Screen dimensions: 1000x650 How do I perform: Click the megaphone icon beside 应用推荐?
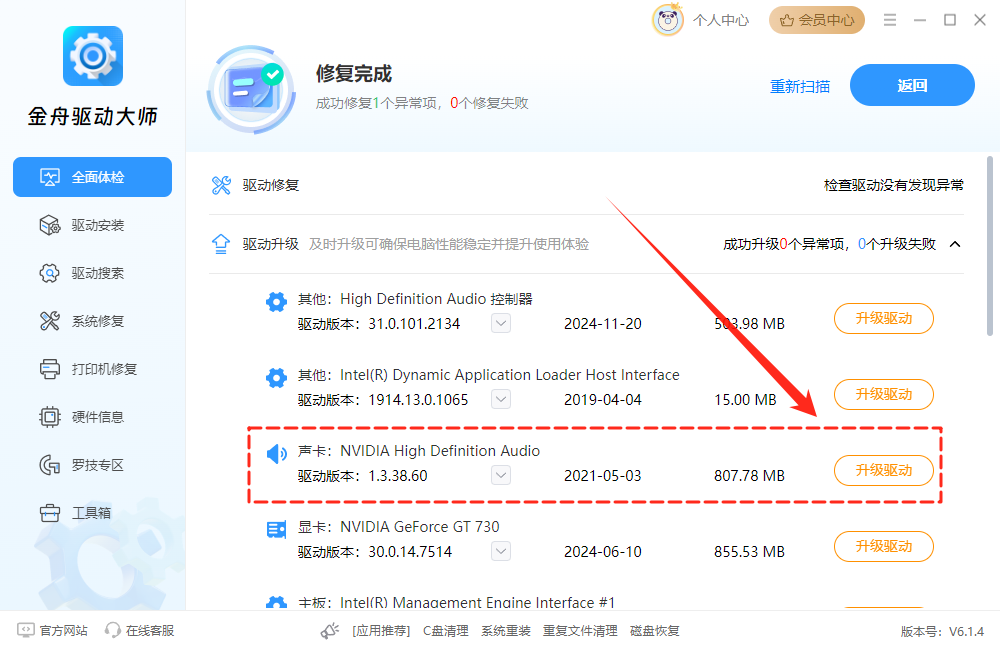tap(330, 631)
